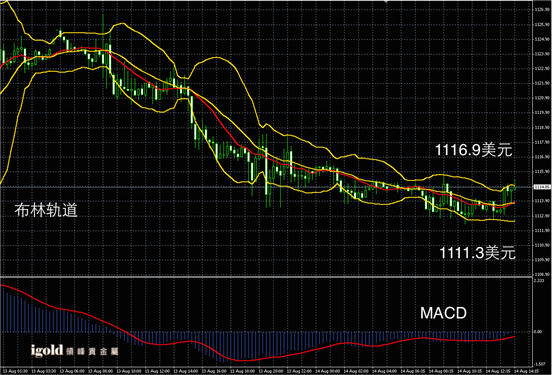Click the 1111.3美元 support label
The width and height of the screenshot is (552, 375).
click(477, 253)
